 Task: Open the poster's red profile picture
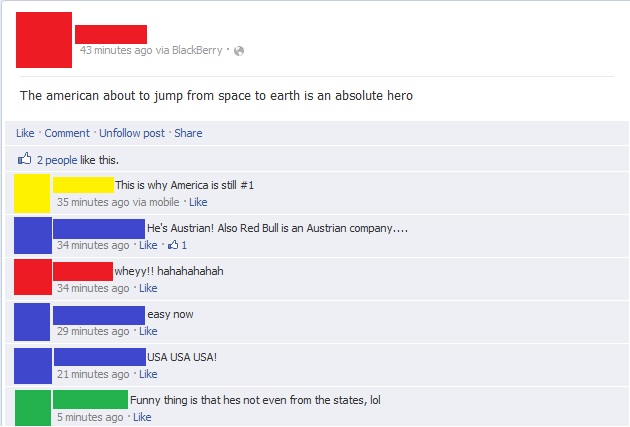tap(44, 40)
